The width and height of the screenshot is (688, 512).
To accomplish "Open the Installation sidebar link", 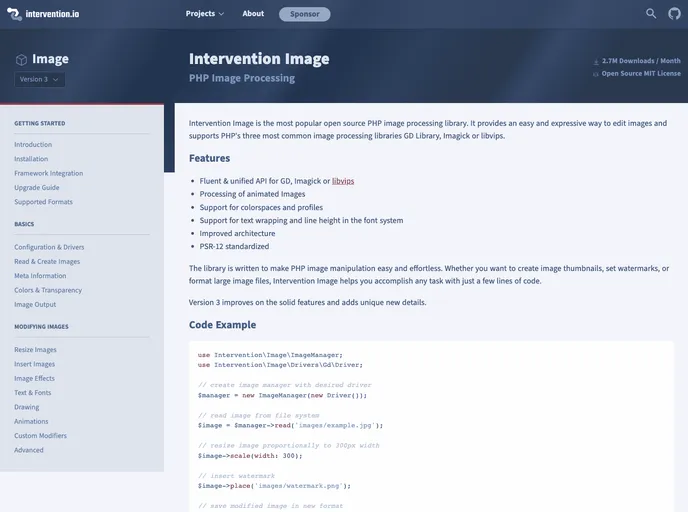I will pos(31,159).
